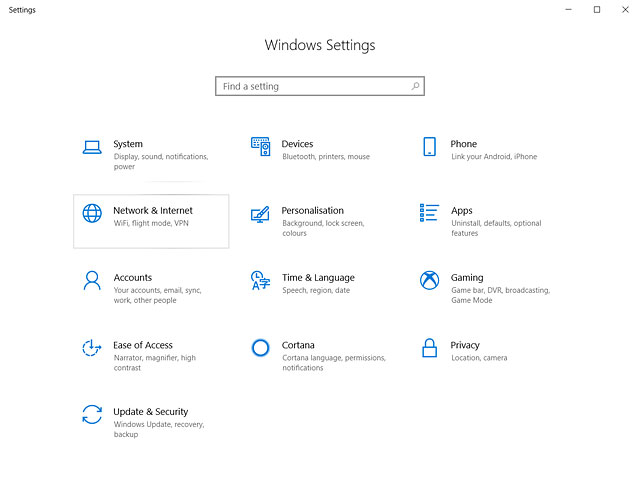Image resolution: width=640 pixels, height=500 pixels.
Task: Open Apps using its list icon
Action: [429, 213]
